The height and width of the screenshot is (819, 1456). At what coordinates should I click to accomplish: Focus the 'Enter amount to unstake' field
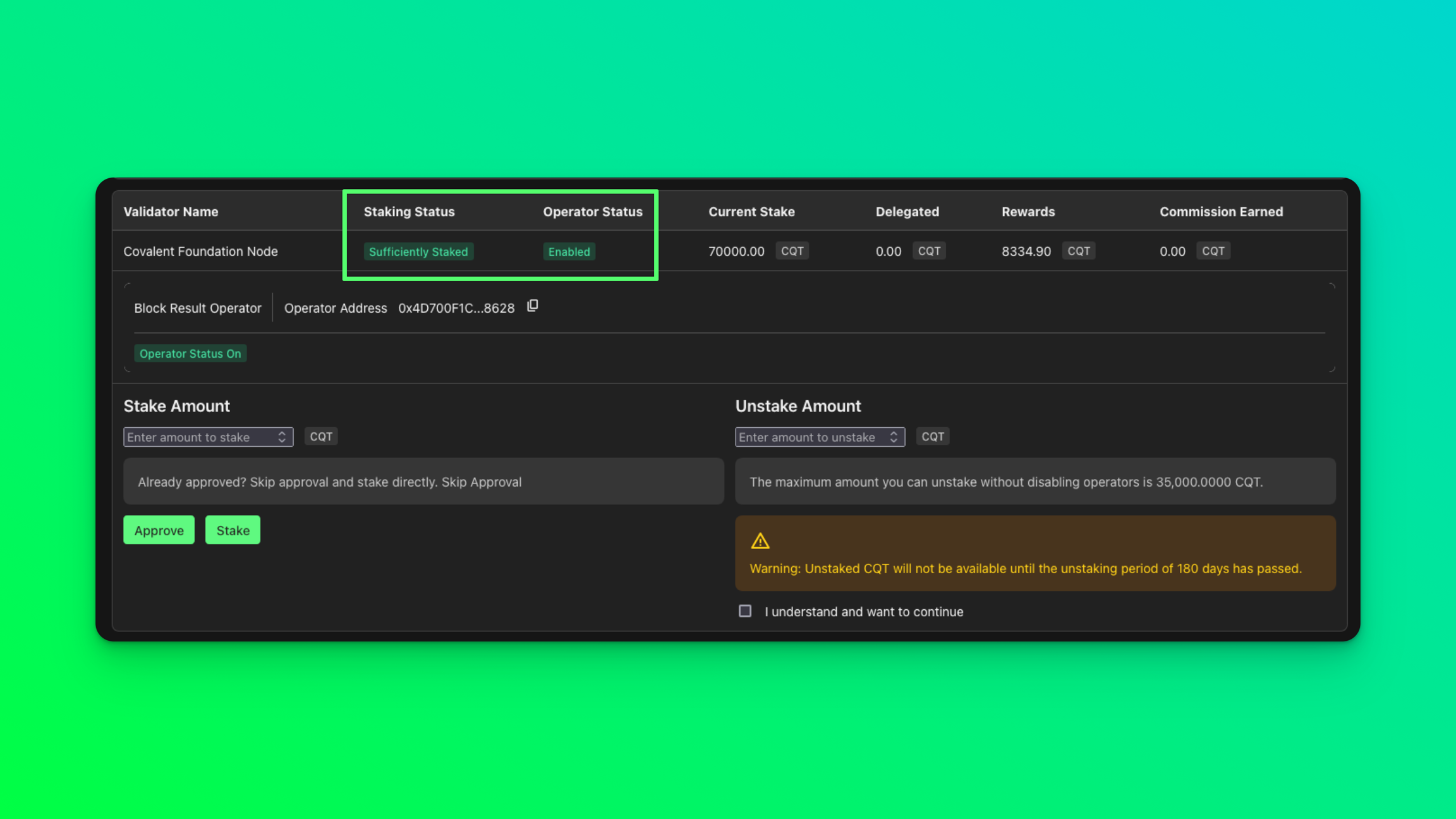point(811,437)
